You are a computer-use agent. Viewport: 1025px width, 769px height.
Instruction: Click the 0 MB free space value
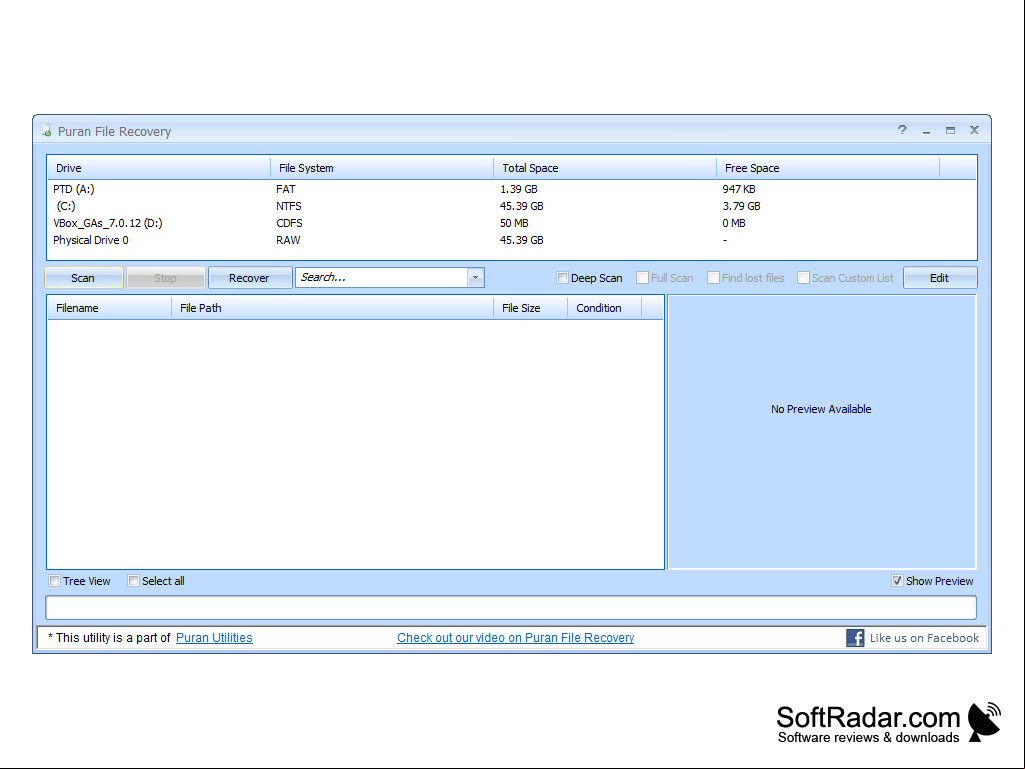733,223
